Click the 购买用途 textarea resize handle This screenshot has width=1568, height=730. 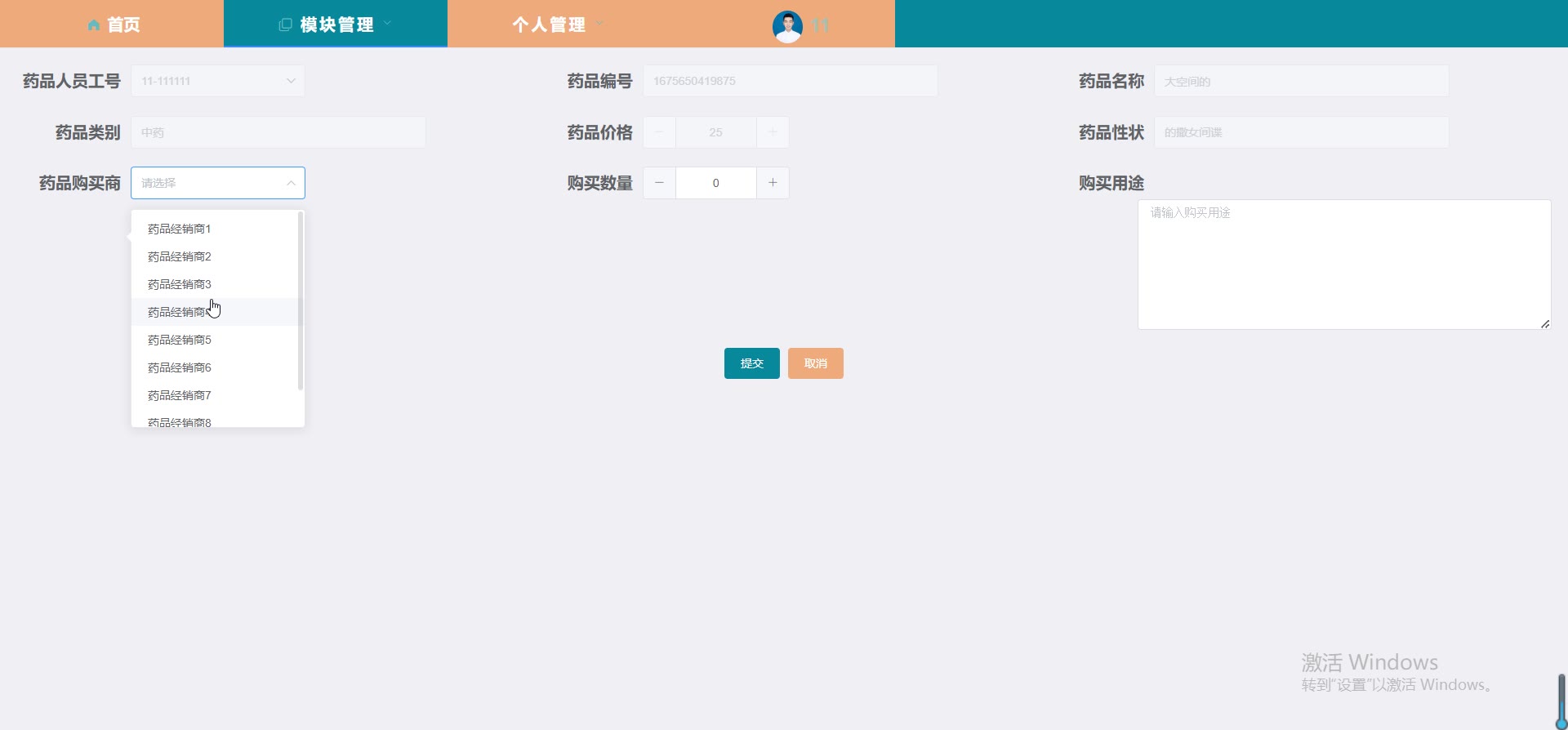point(1545,324)
